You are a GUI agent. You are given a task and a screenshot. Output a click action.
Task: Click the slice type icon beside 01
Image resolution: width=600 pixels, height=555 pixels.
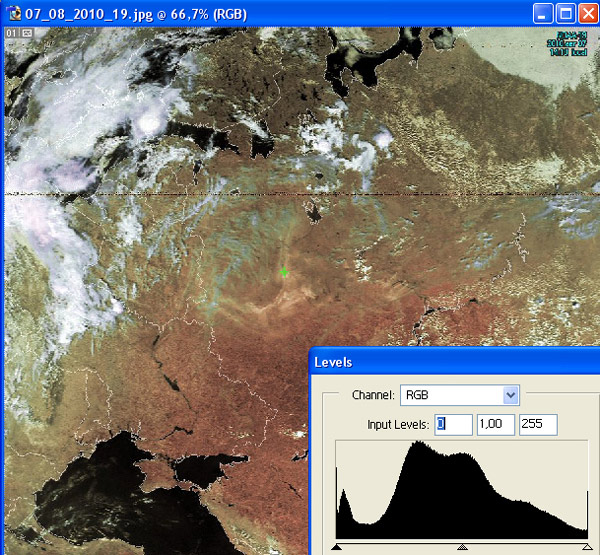[x=26, y=34]
